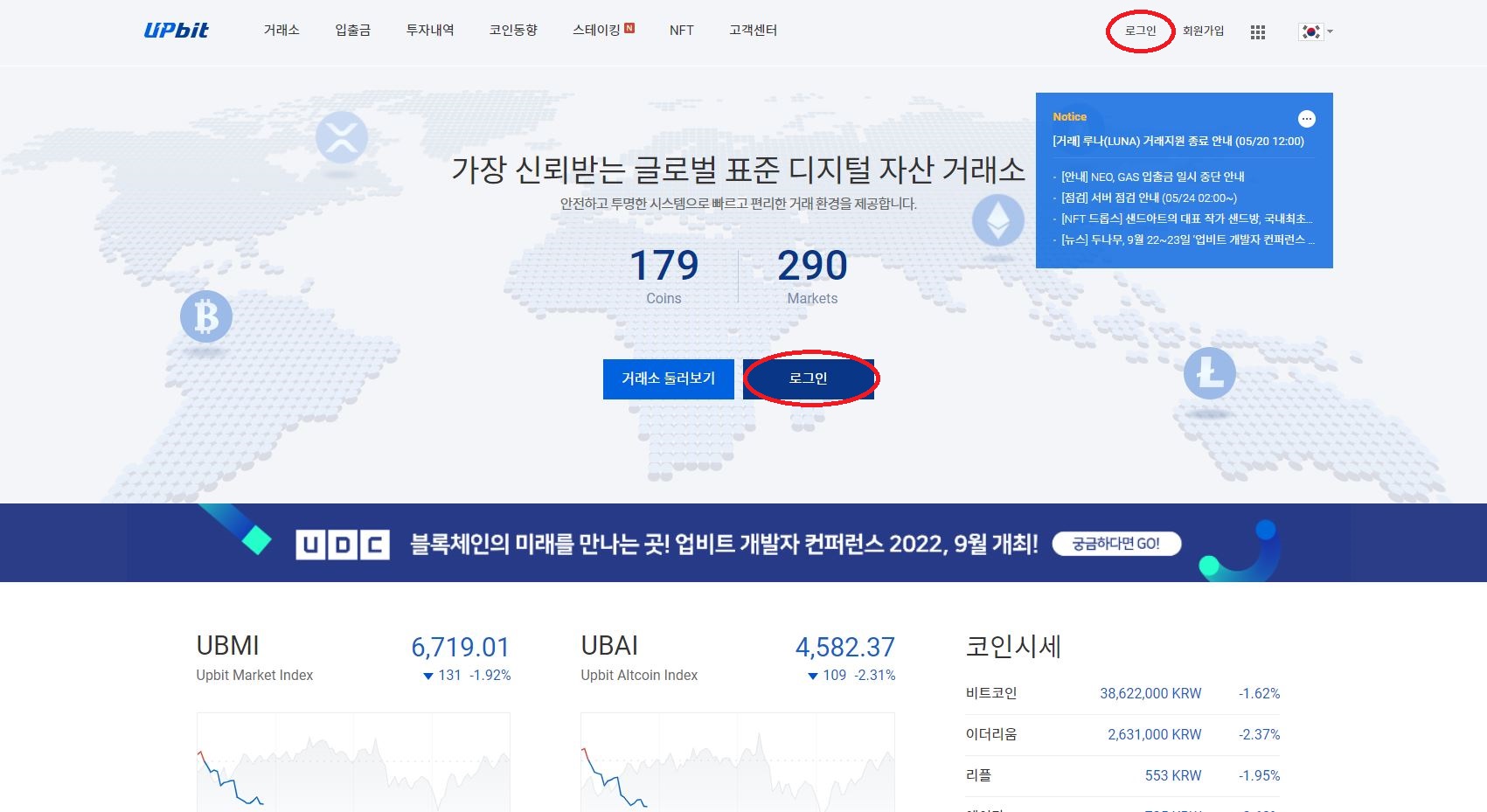Click the UPbit logo
The image size is (1487, 812).
point(176,31)
